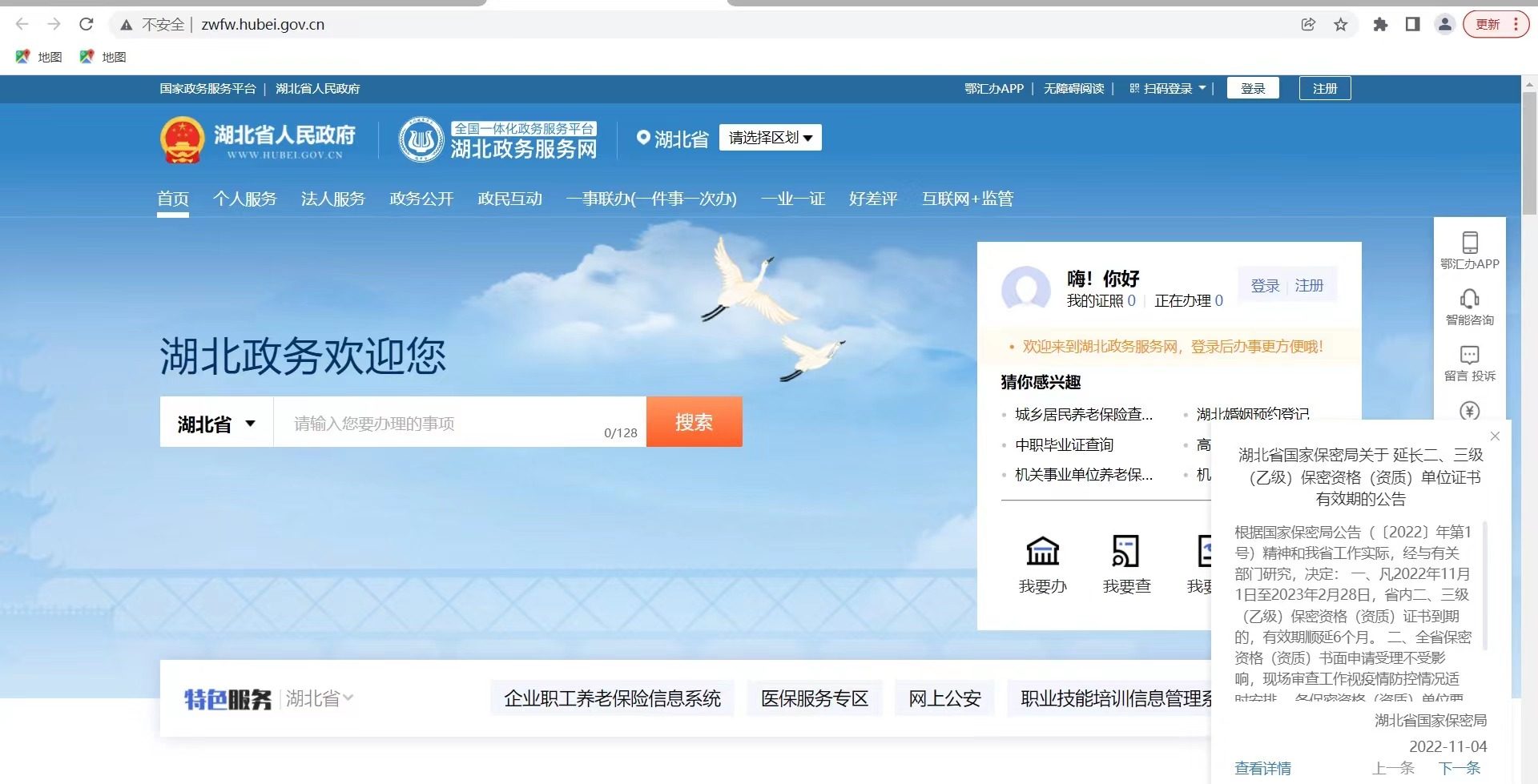Click the orange 搜索 button
The image size is (1538, 784).
[x=694, y=422]
